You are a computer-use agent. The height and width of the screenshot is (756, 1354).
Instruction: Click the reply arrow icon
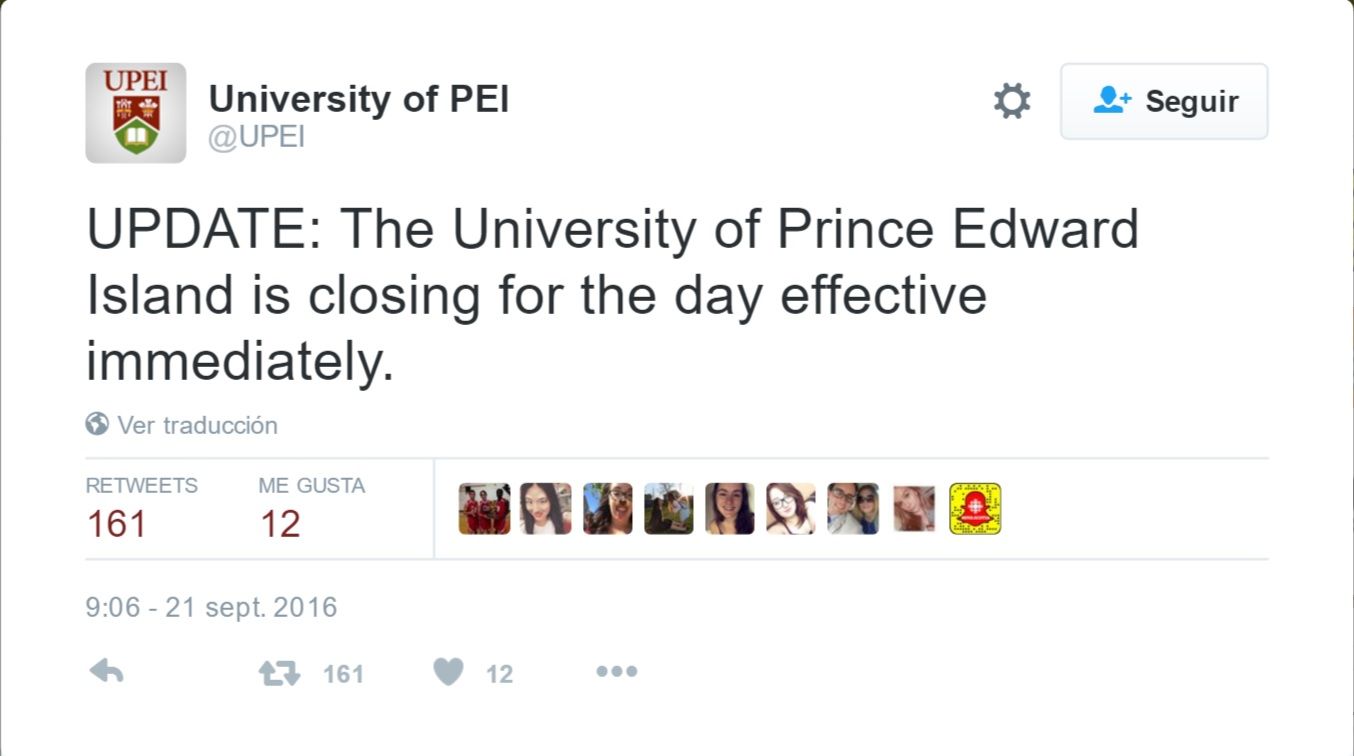(106, 672)
